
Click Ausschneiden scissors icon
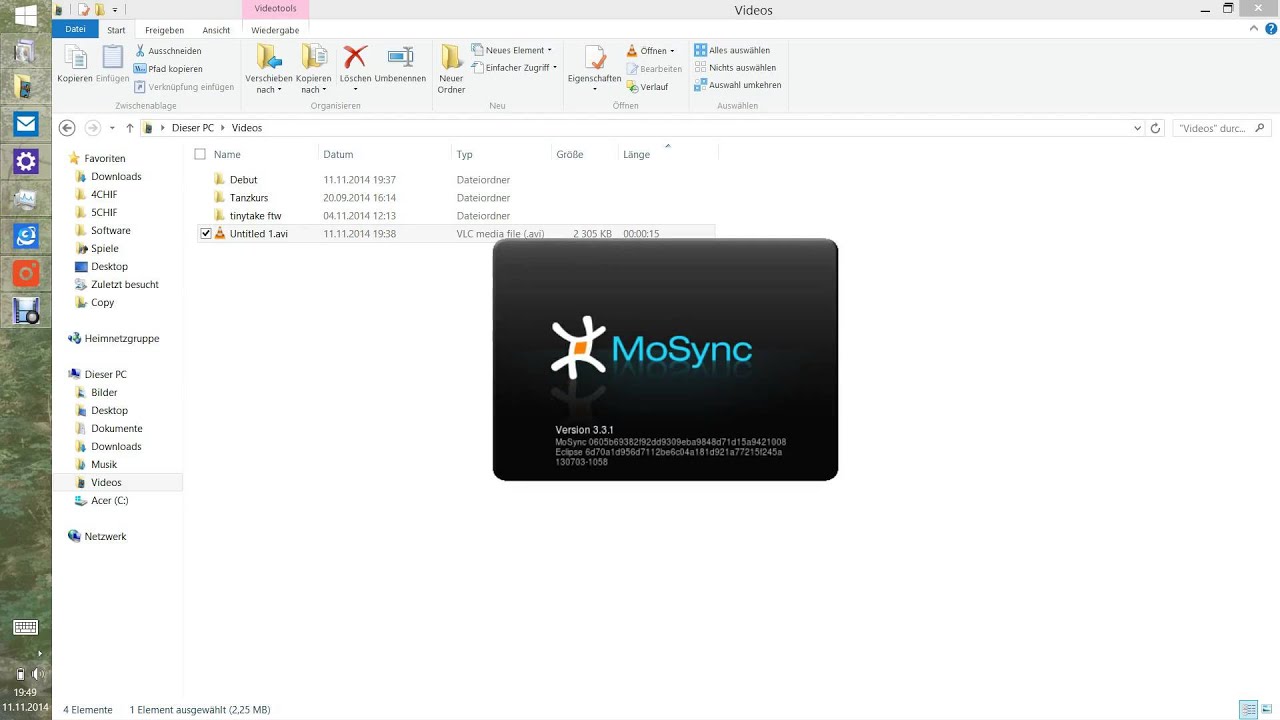pos(141,50)
